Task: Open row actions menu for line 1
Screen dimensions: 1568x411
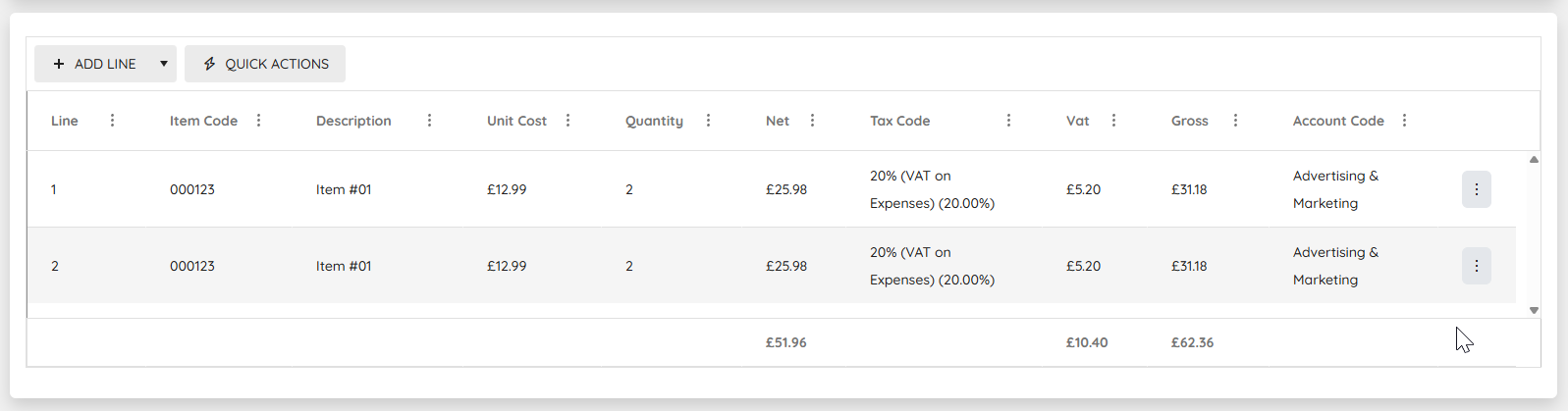Action: (1476, 189)
